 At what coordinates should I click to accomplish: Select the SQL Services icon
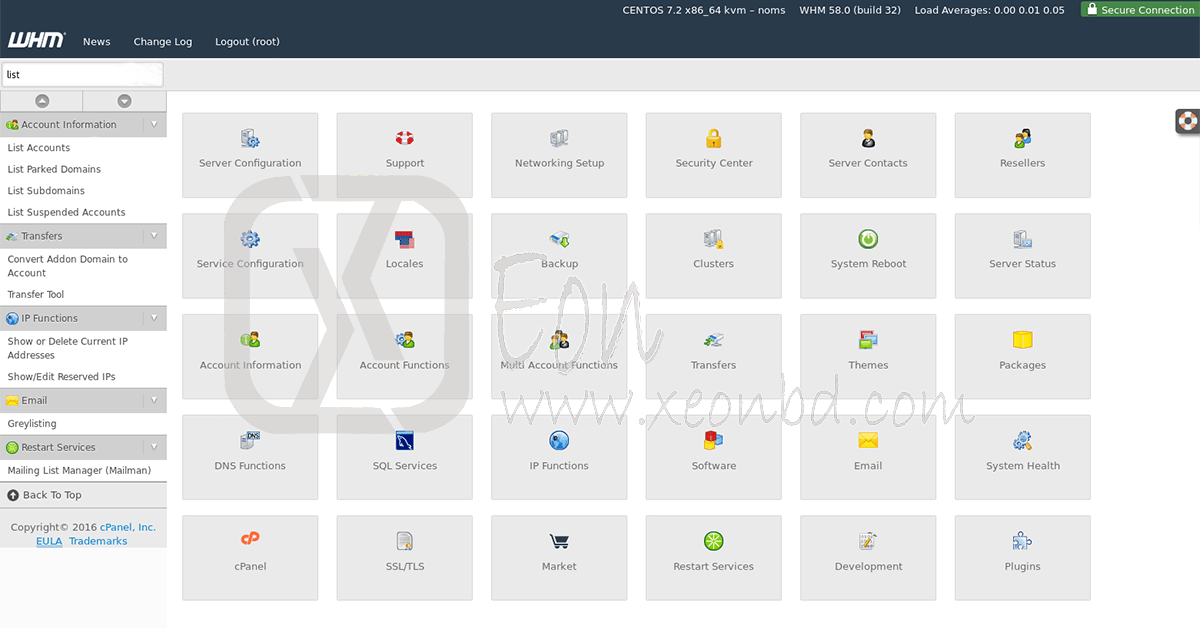(x=404, y=441)
